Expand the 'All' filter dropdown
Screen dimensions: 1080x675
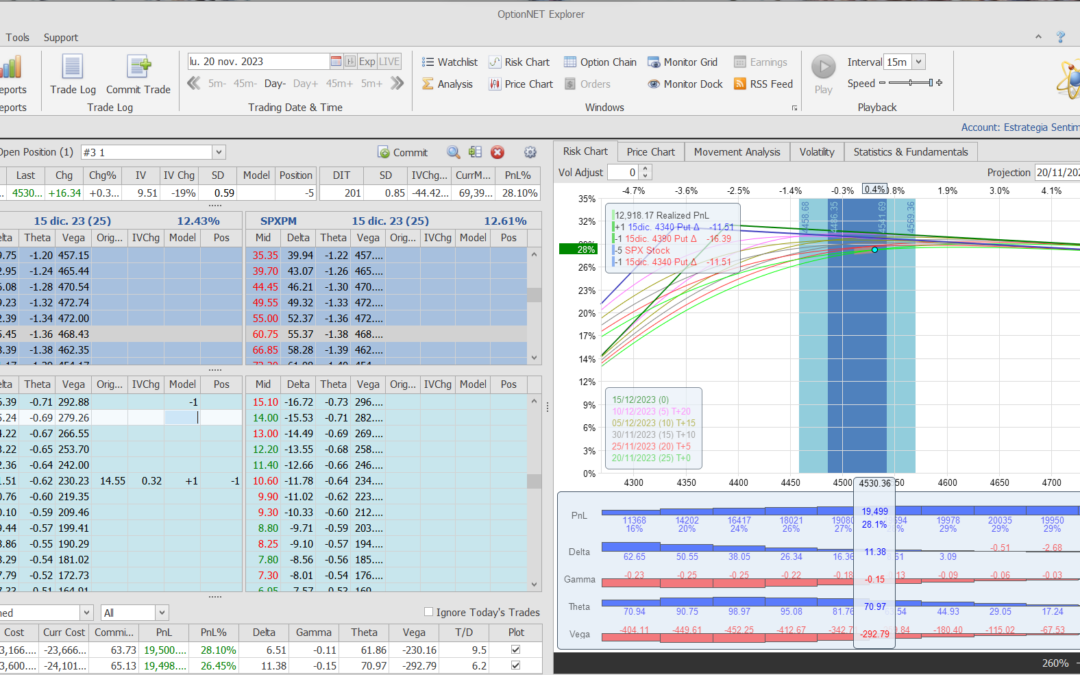click(x=162, y=612)
